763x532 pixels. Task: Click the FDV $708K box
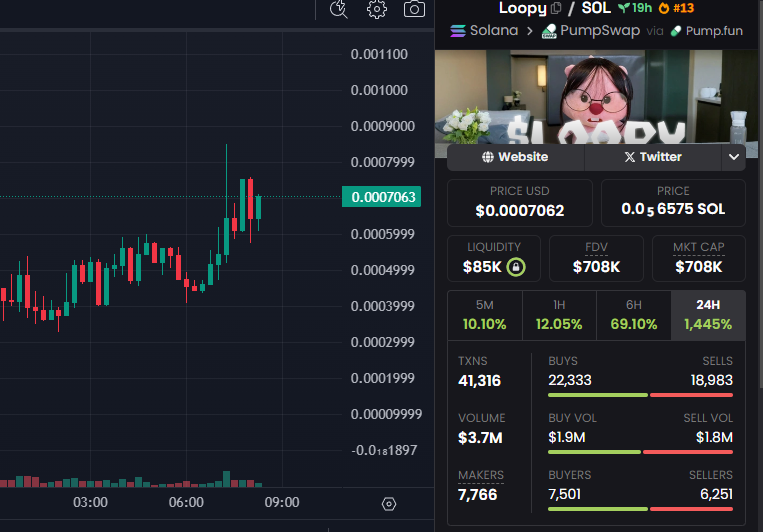[596, 258]
